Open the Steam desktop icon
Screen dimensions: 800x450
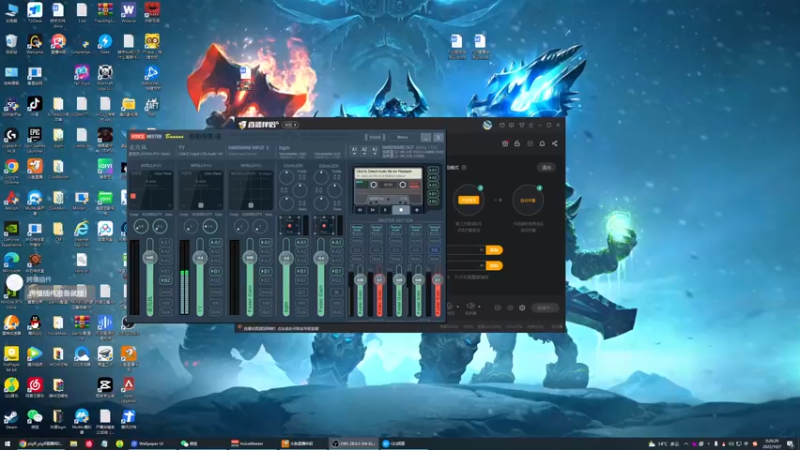(11, 419)
